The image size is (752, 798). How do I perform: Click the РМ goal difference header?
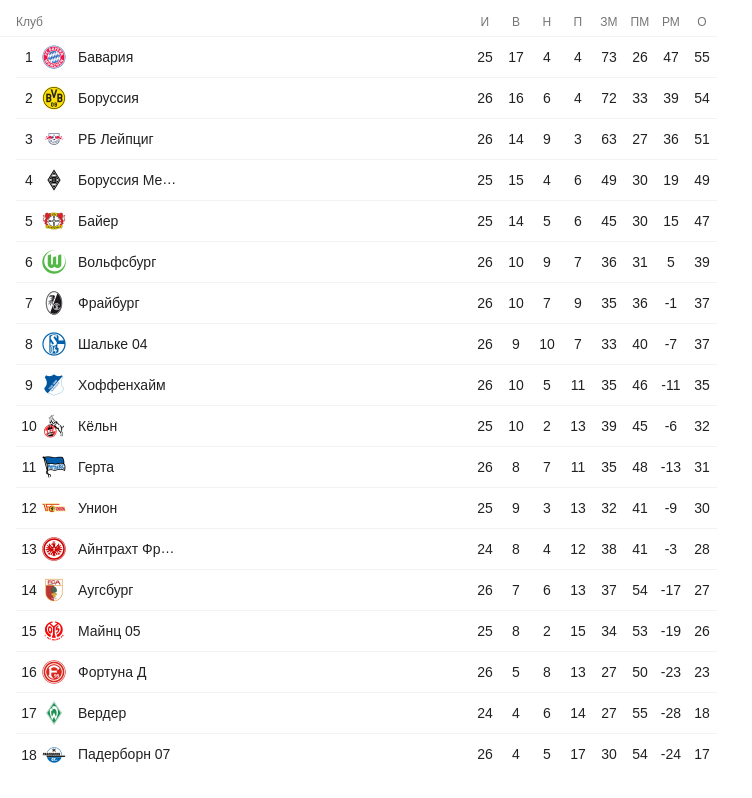point(671,22)
